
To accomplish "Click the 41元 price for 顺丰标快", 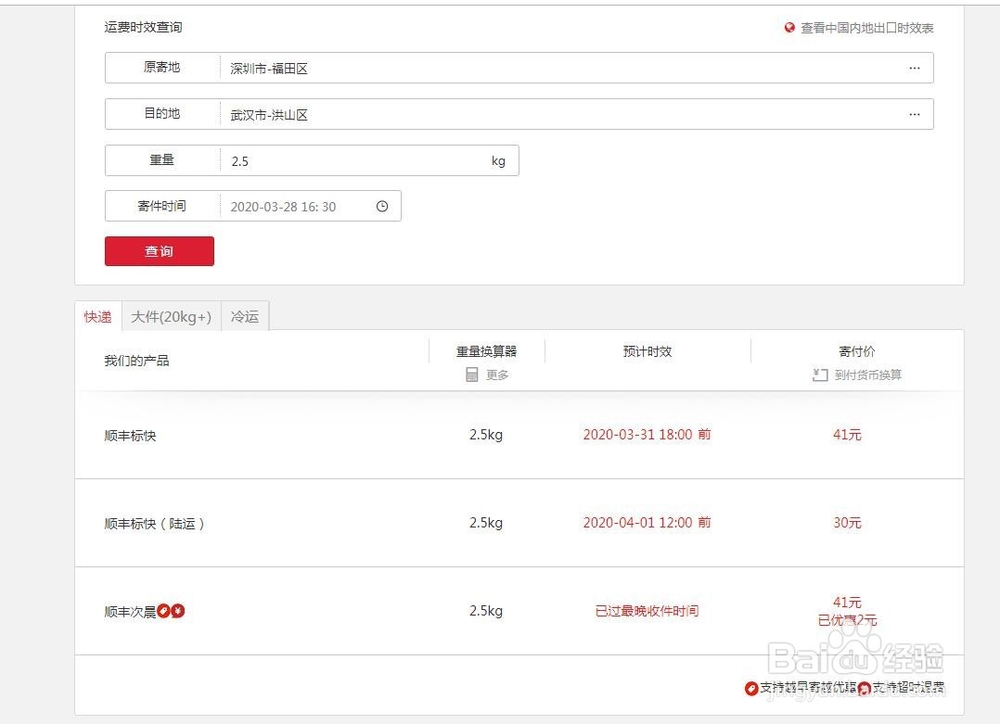I will (847, 434).
